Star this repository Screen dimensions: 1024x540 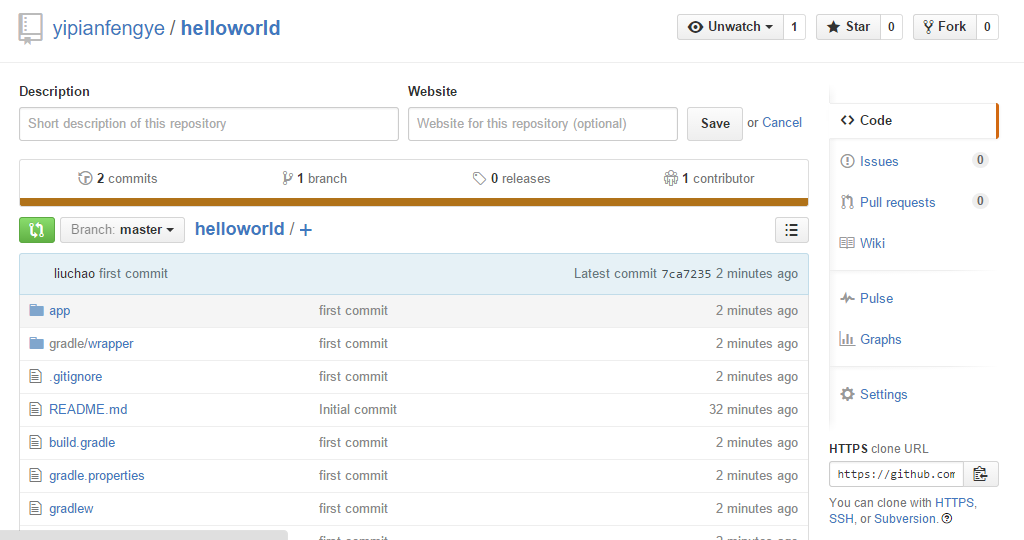coord(847,27)
